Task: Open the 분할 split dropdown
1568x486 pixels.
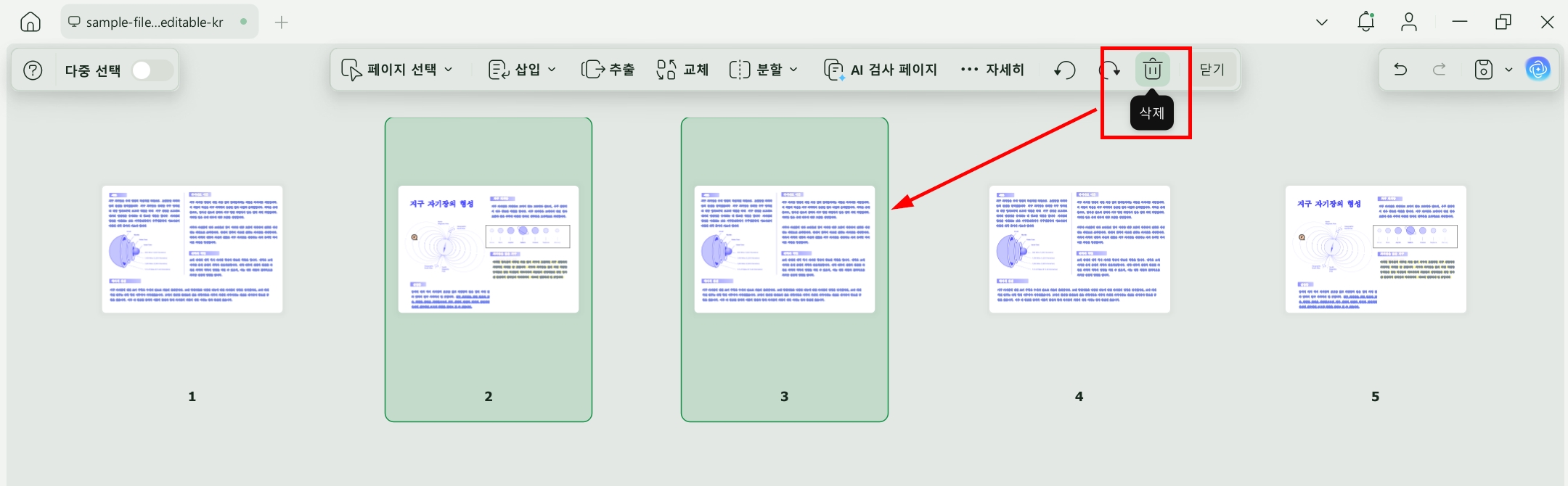Action: point(764,70)
